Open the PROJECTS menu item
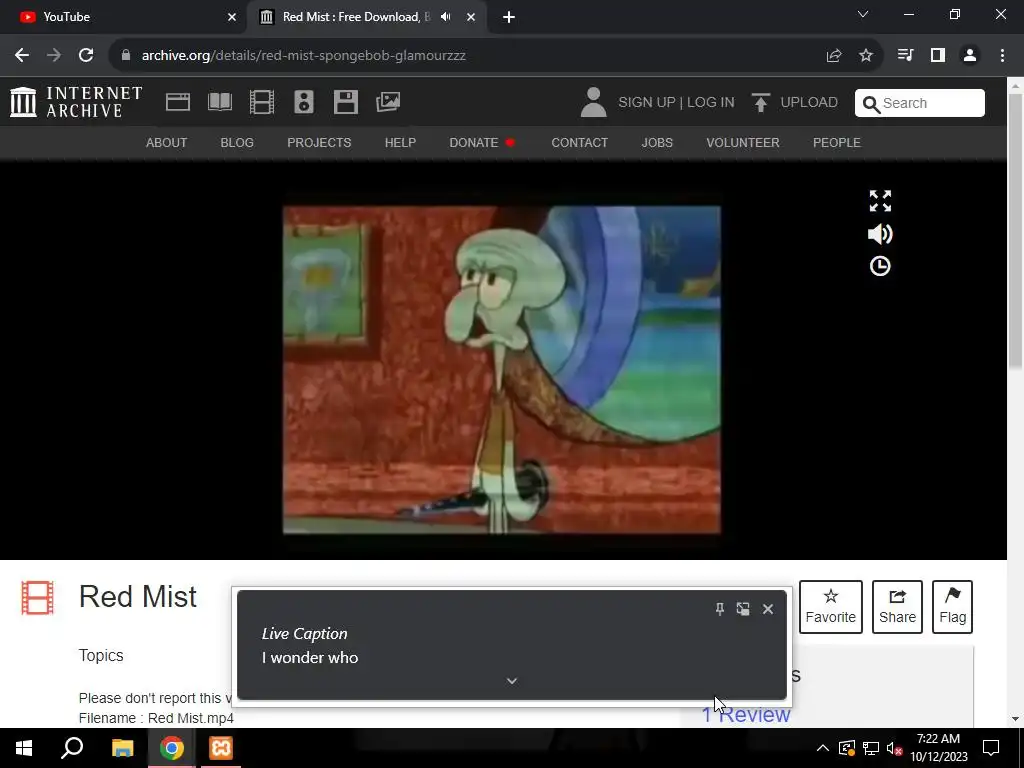Screen dimensions: 1024x768 (319, 142)
